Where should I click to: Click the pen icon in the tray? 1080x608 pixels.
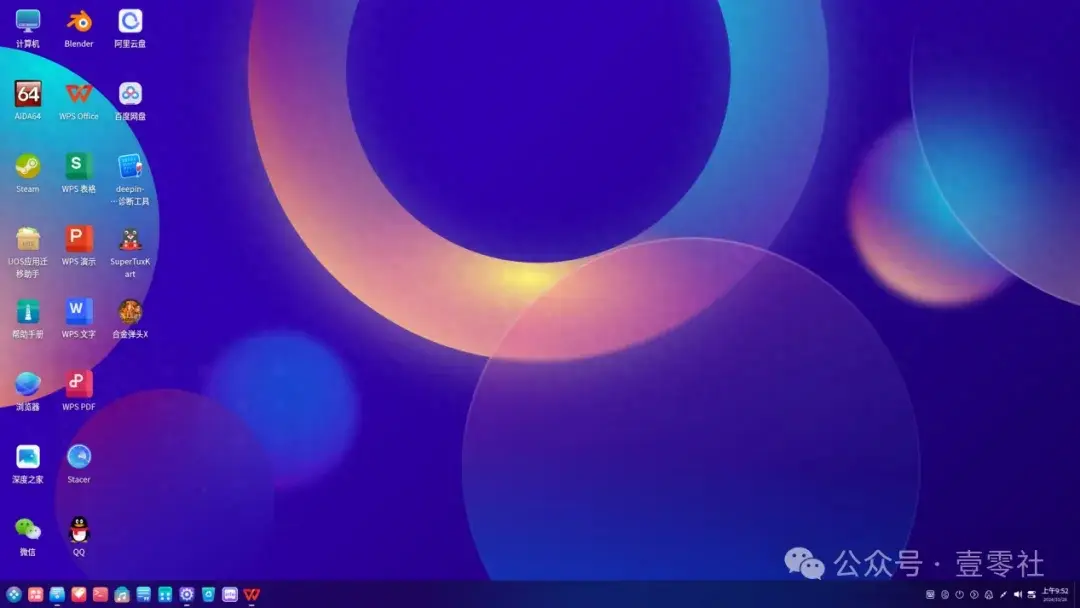pos(1003,594)
